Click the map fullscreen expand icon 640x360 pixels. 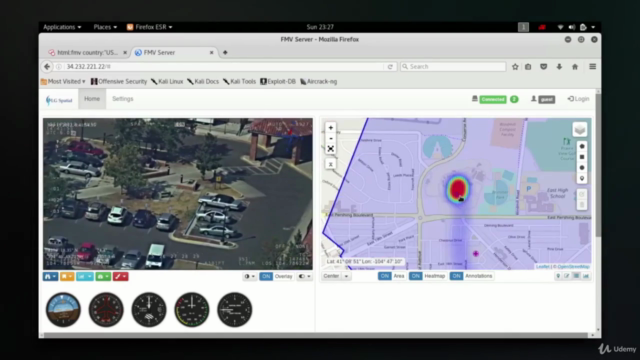coord(331,149)
